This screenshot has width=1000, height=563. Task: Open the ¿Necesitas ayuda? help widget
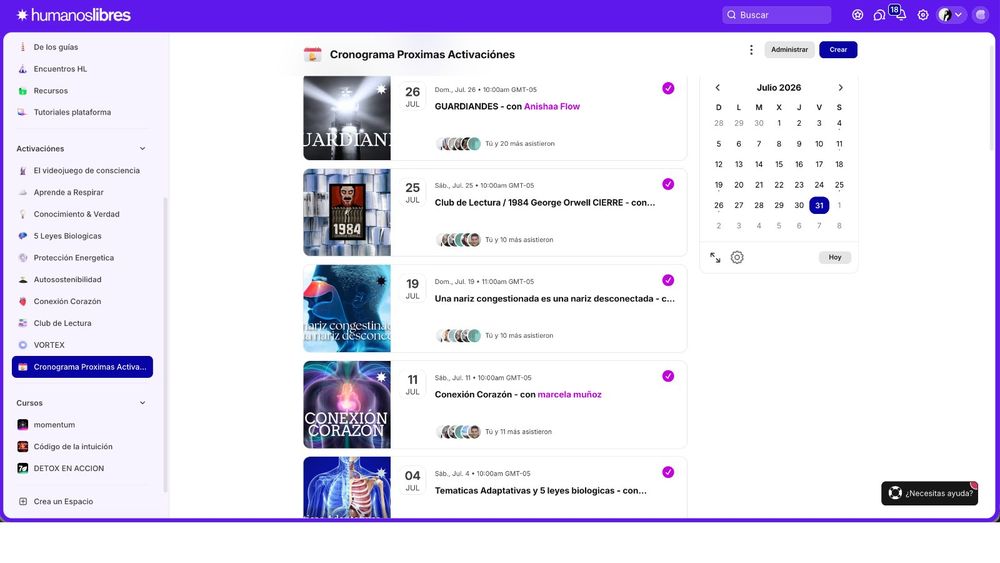[930, 493]
